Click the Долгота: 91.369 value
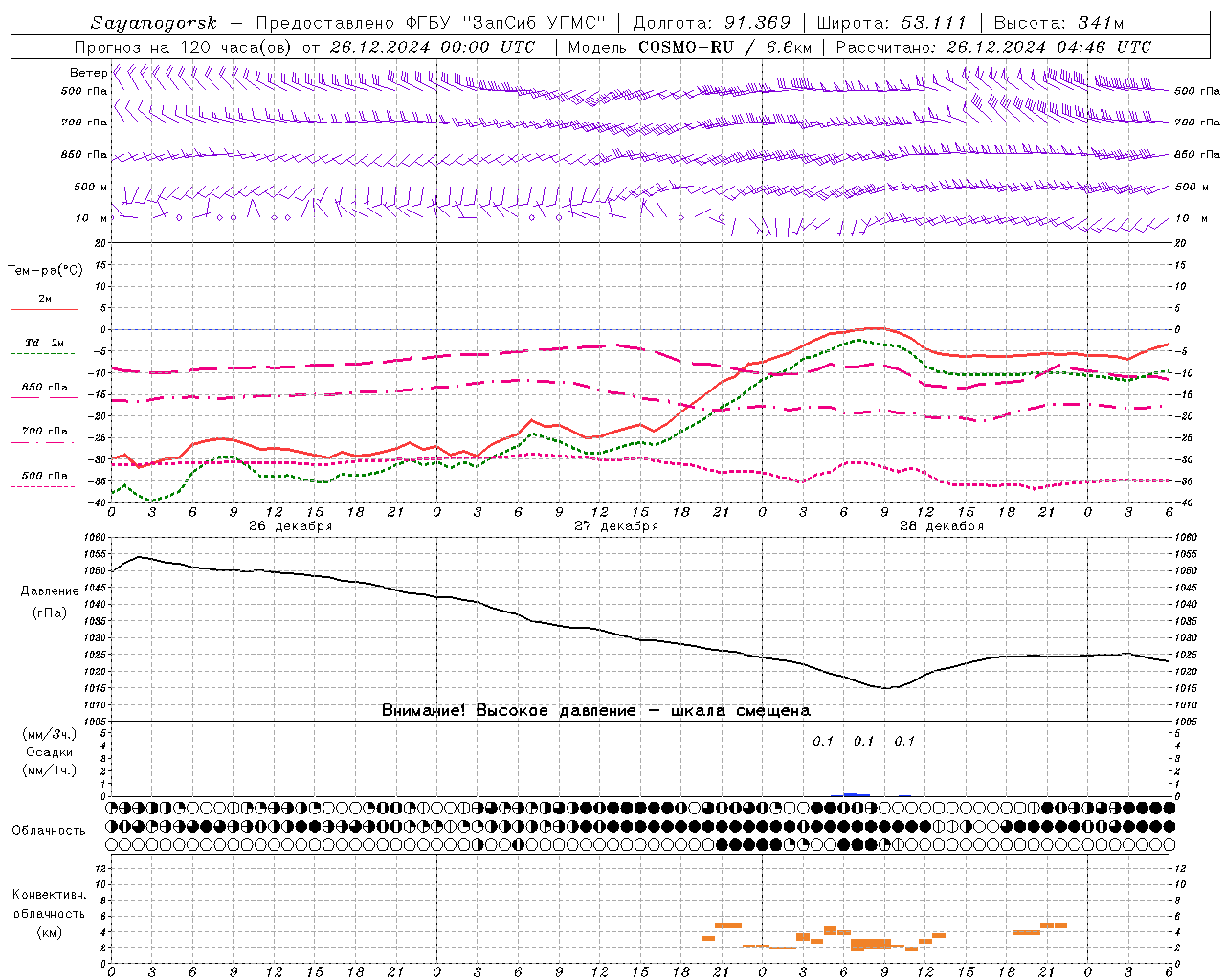This screenshot has width=1225, height=980. tap(712, 23)
